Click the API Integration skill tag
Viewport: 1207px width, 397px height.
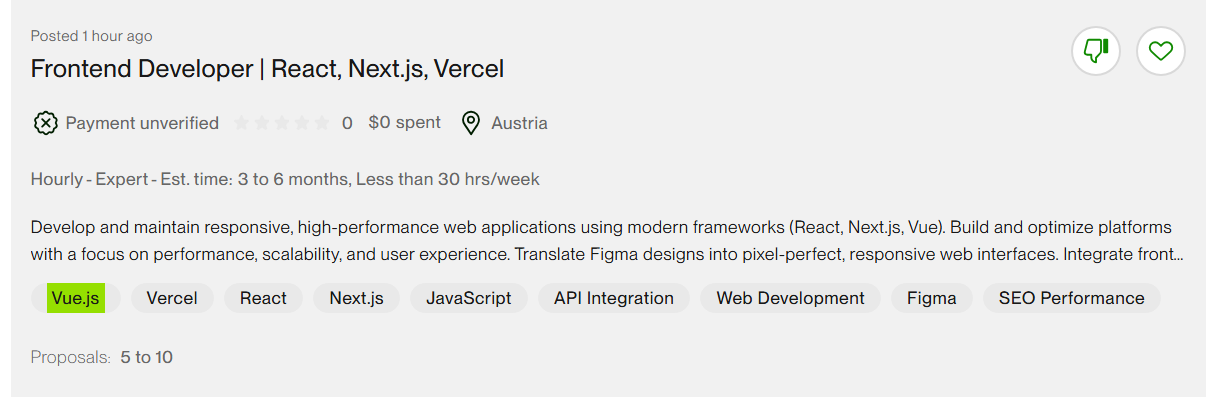coord(614,298)
